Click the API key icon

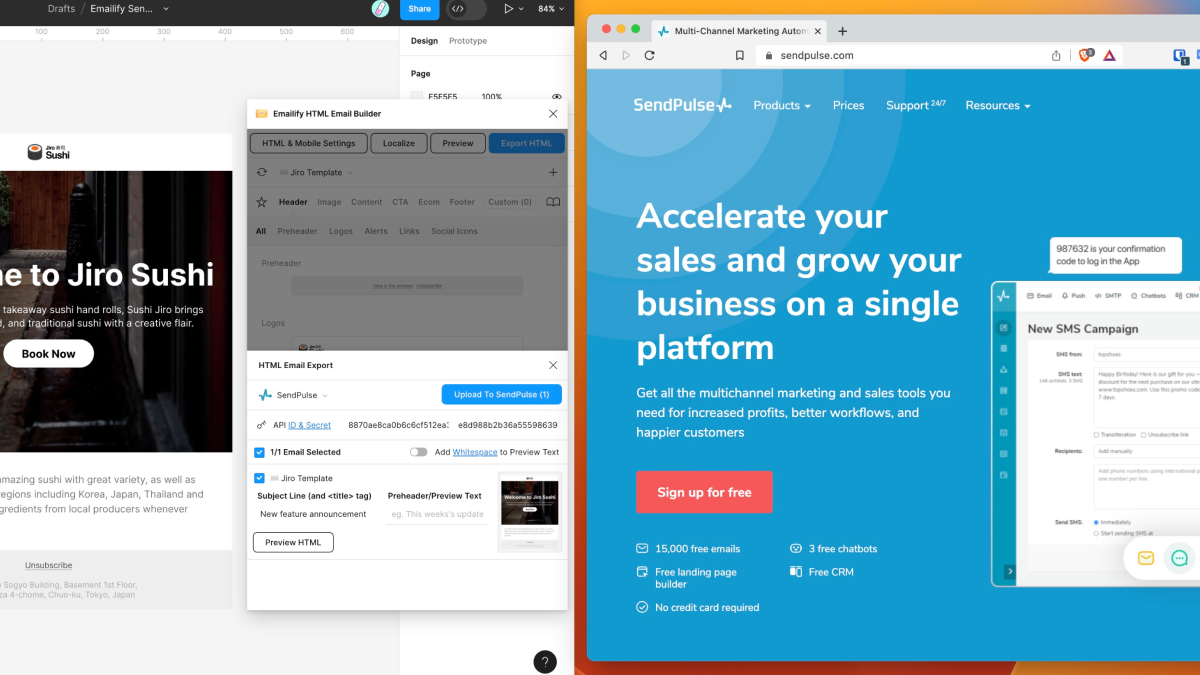(x=262, y=425)
